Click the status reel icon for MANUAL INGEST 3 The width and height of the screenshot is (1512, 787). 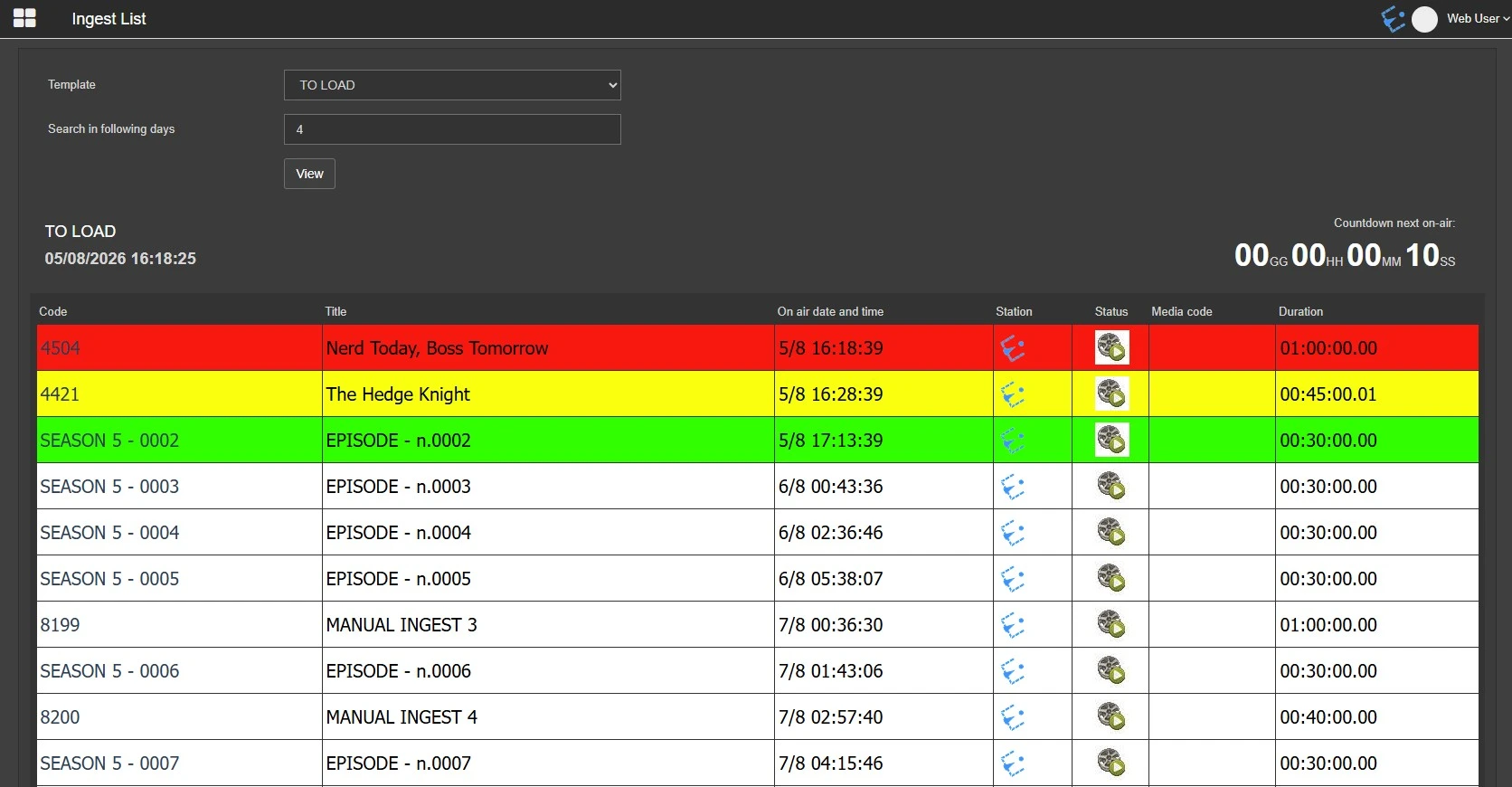1111,625
